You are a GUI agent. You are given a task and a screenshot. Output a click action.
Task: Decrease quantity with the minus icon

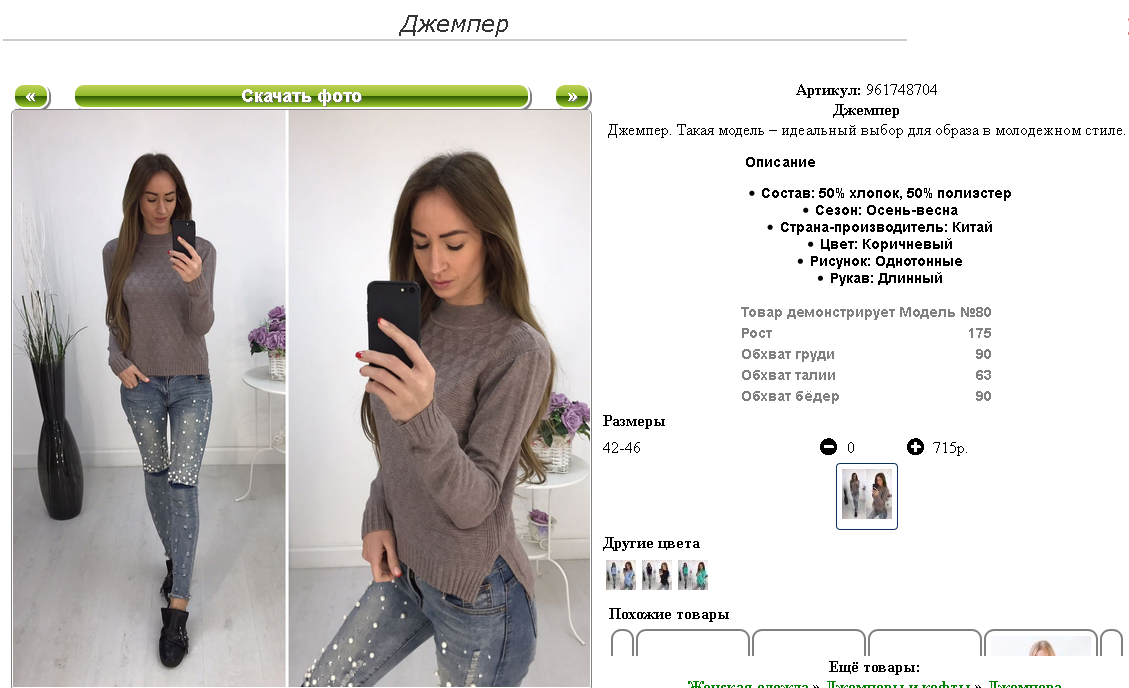pyautogui.click(x=828, y=447)
